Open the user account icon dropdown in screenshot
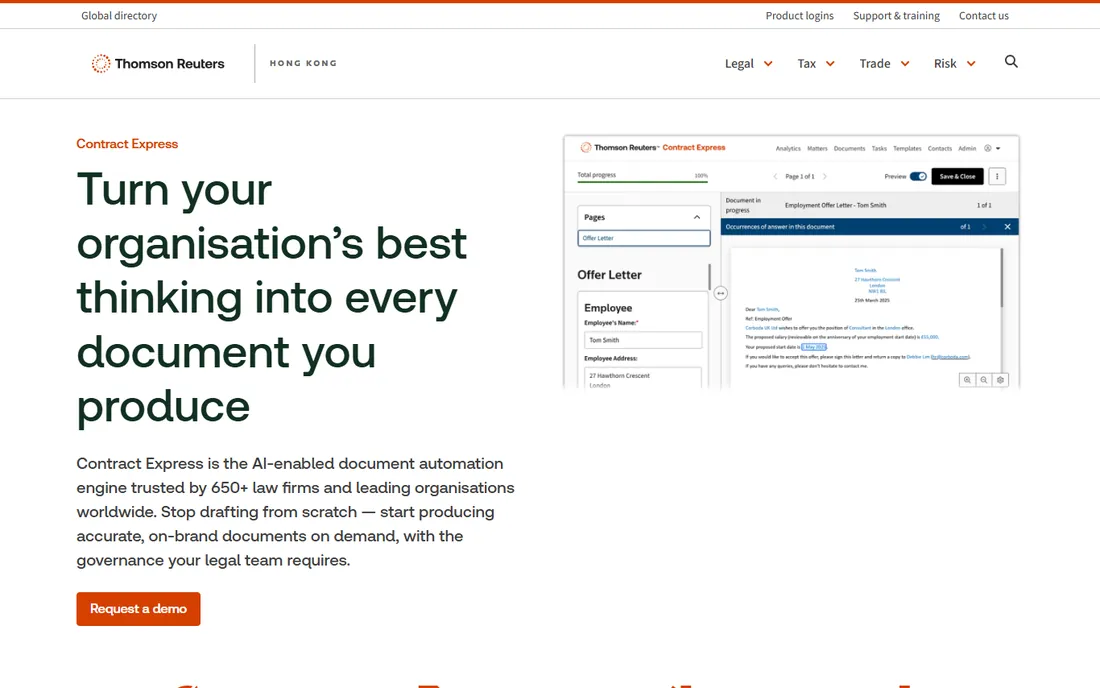Viewport: 1100px width, 688px height. (992, 149)
